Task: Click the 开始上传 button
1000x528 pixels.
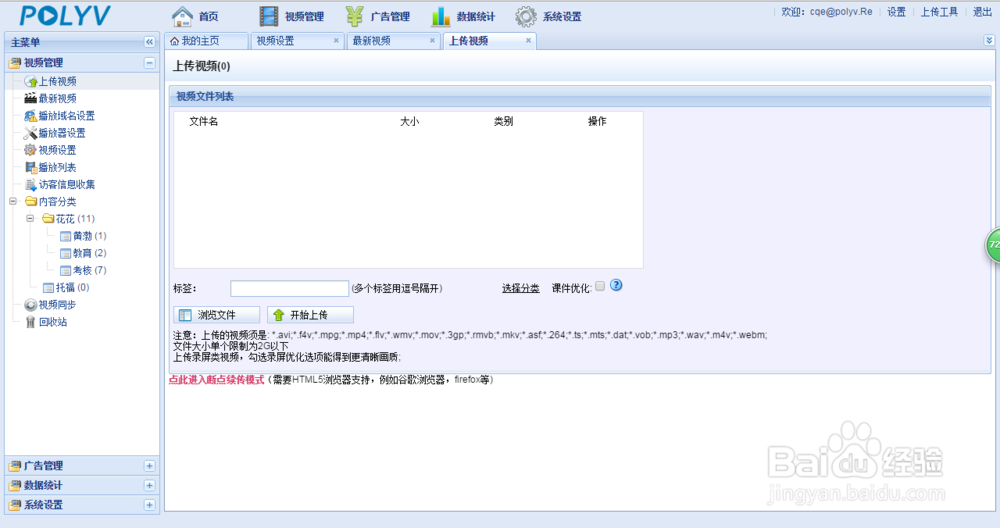Action: point(311,315)
